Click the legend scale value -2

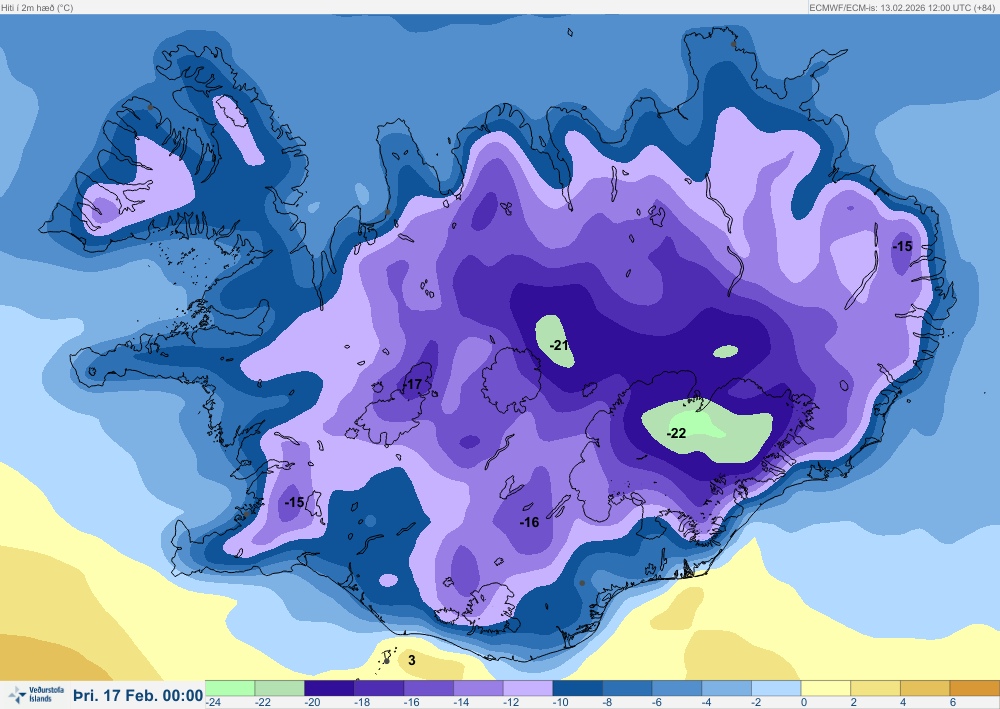757,702
